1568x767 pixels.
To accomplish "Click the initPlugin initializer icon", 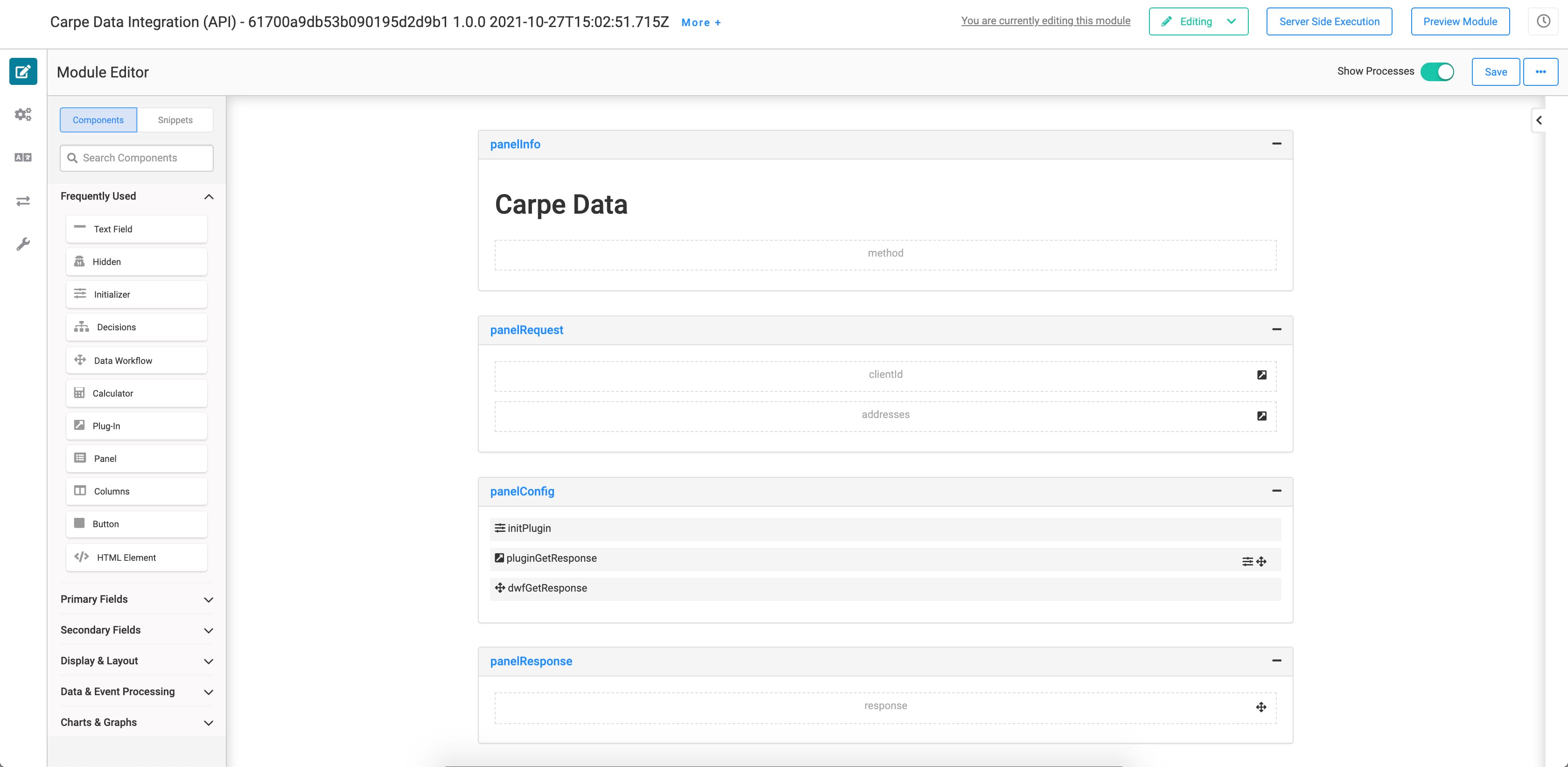I will pos(500,528).
